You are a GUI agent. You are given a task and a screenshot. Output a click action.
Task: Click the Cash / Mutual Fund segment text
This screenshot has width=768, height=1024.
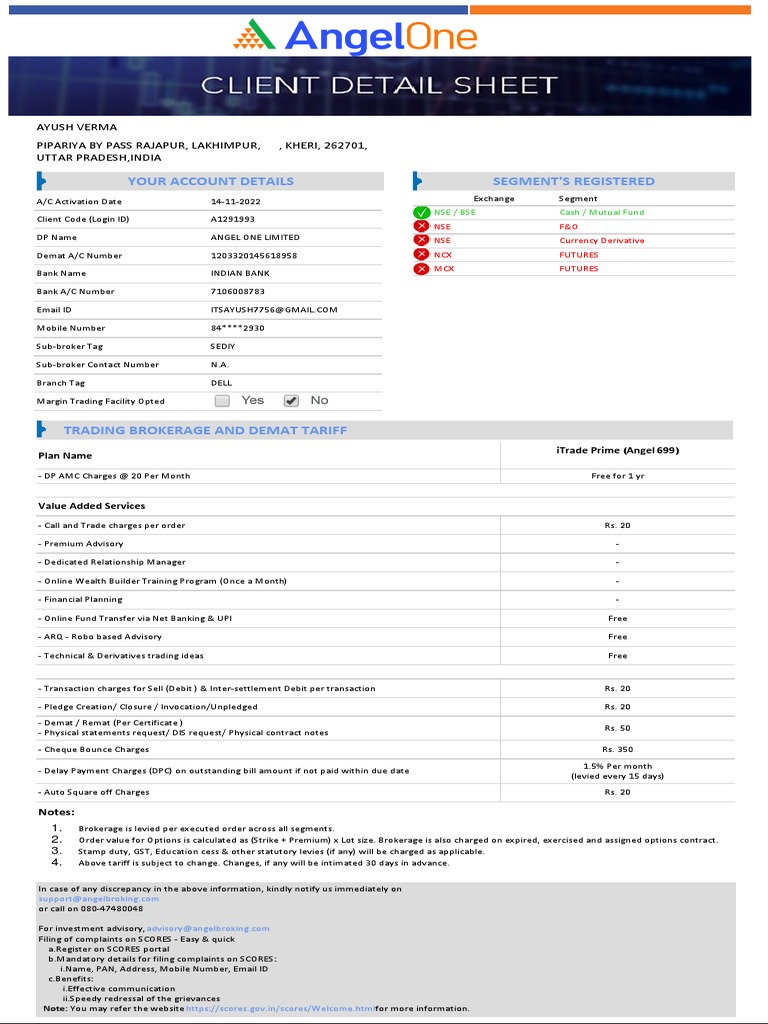(x=601, y=212)
